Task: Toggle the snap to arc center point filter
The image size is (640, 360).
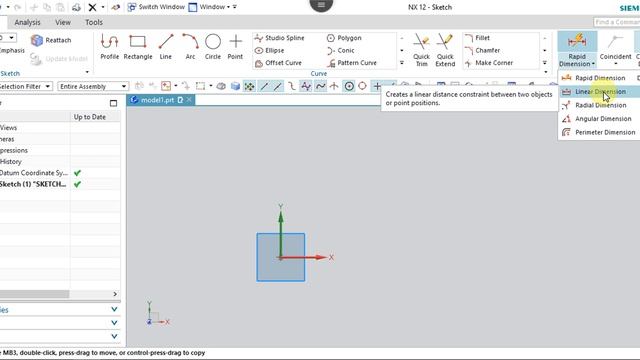Action: point(349,86)
